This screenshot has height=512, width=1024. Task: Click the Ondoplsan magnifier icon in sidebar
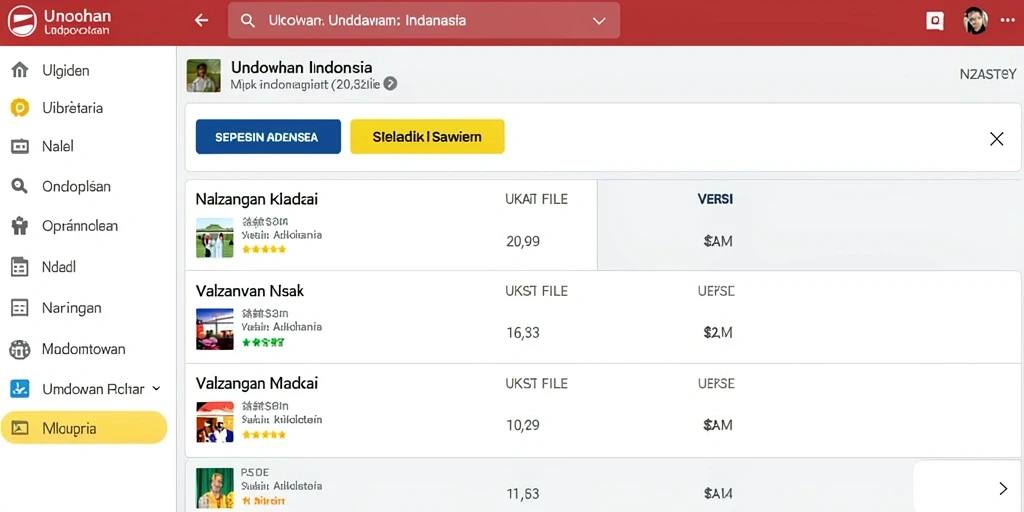pos(20,186)
